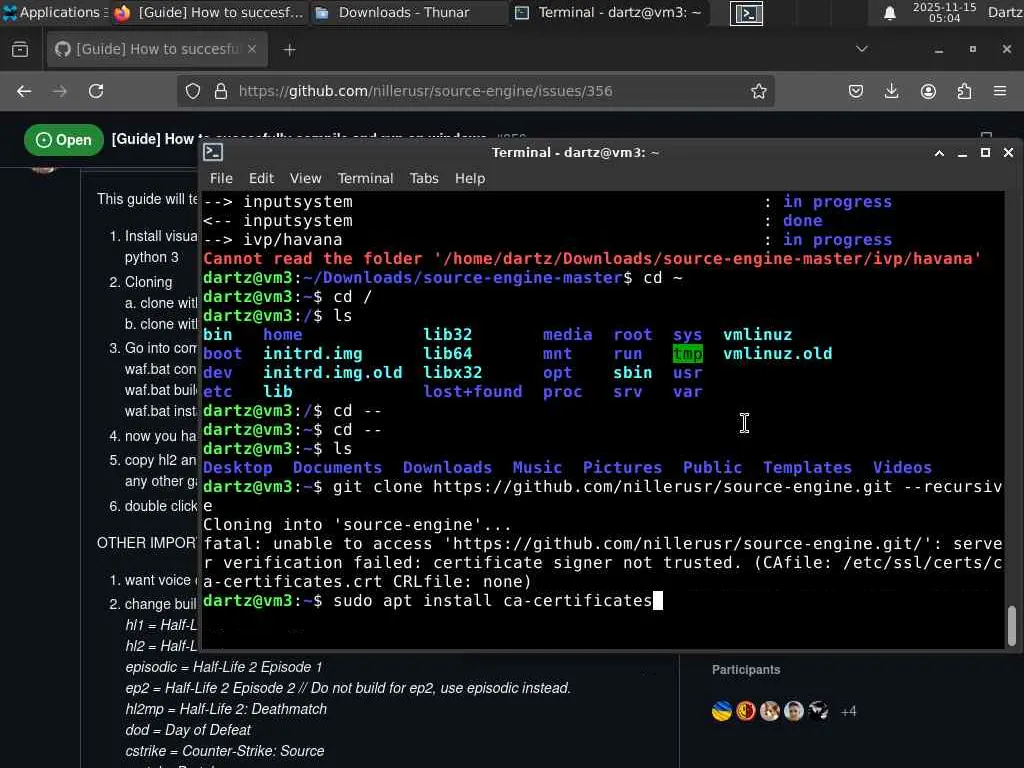Click the Dartz user name in the panel
Viewport: 1024px width, 768px height.
pyautogui.click(x=1005, y=12)
